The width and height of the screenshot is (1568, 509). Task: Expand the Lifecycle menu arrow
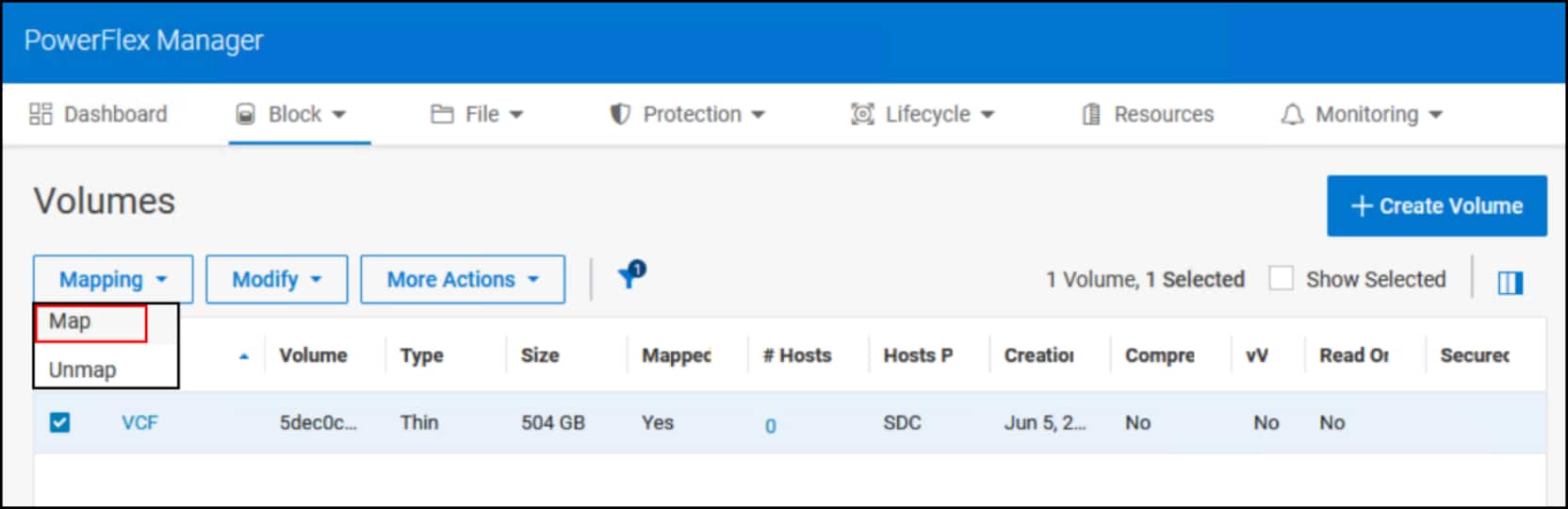click(988, 115)
